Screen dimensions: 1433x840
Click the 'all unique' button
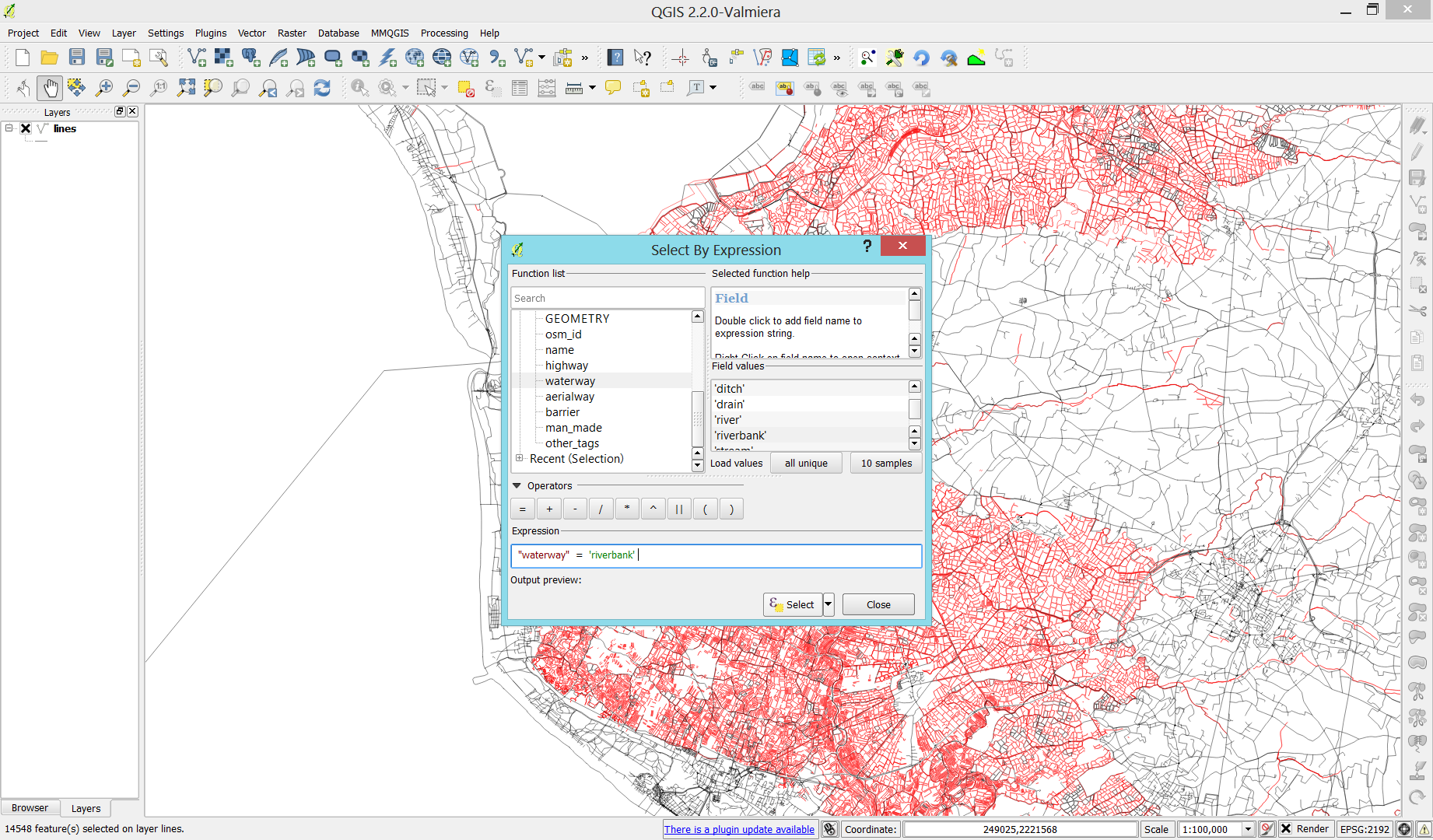click(806, 463)
